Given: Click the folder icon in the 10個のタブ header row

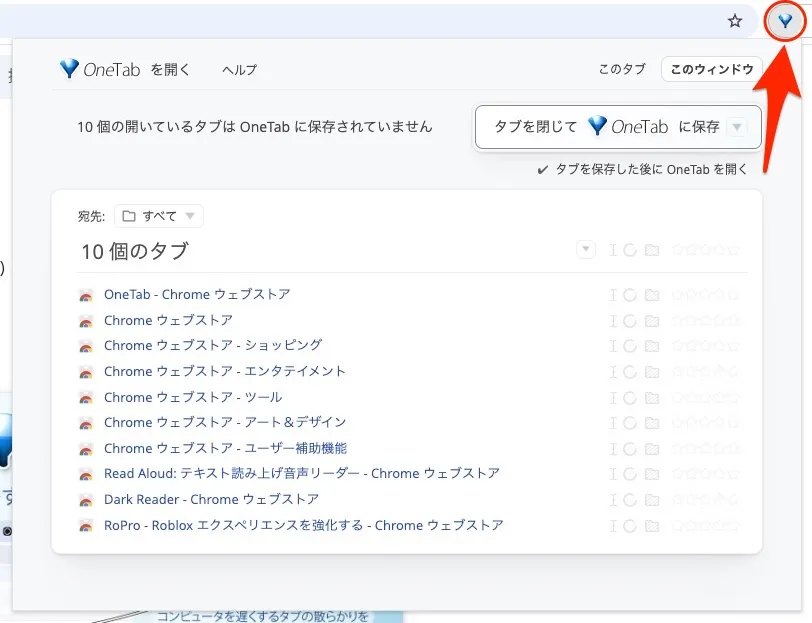Looking at the screenshot, I should pyautogui.click(x=652, y=250).
